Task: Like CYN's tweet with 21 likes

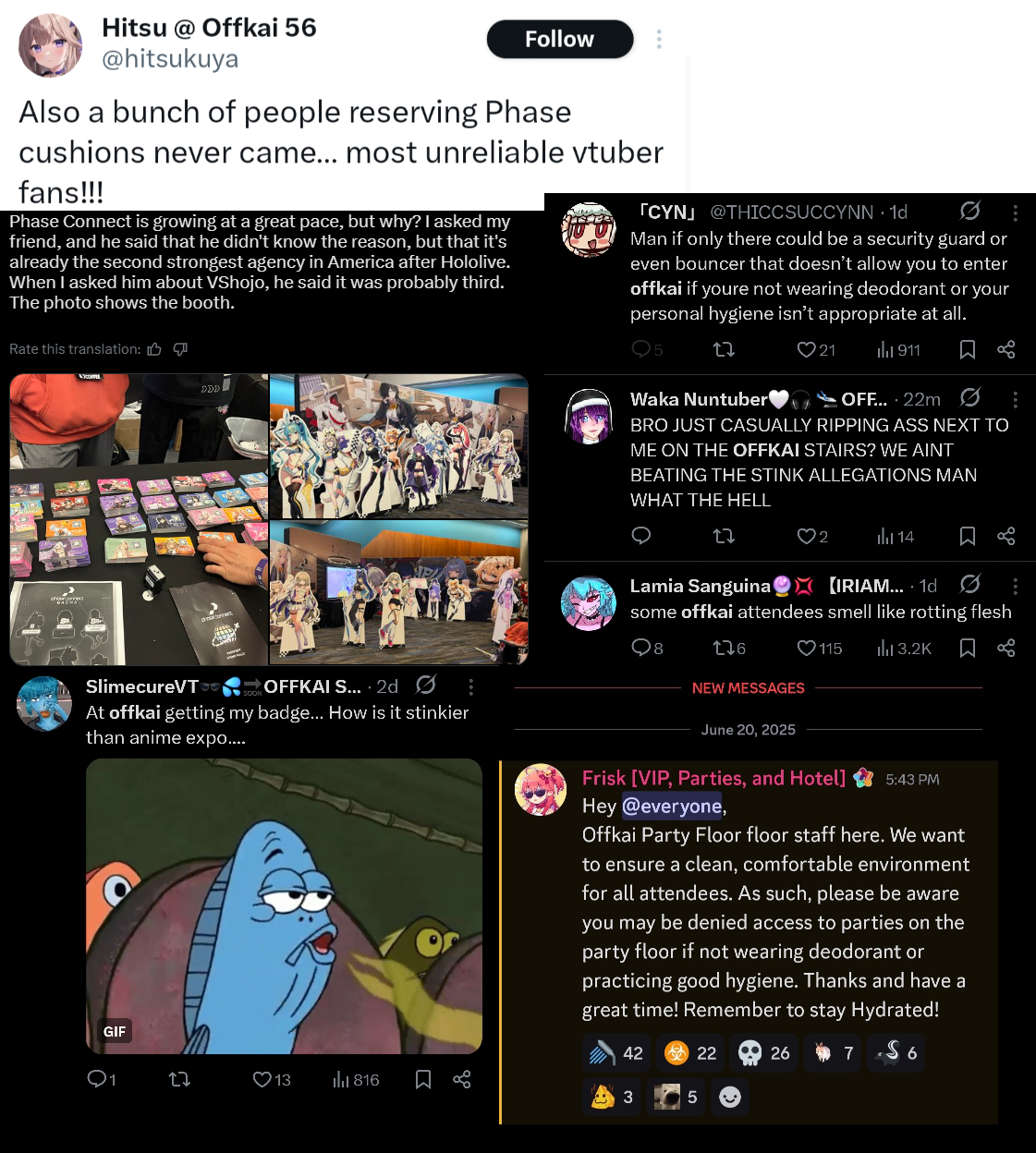Action: click(816, 349)
